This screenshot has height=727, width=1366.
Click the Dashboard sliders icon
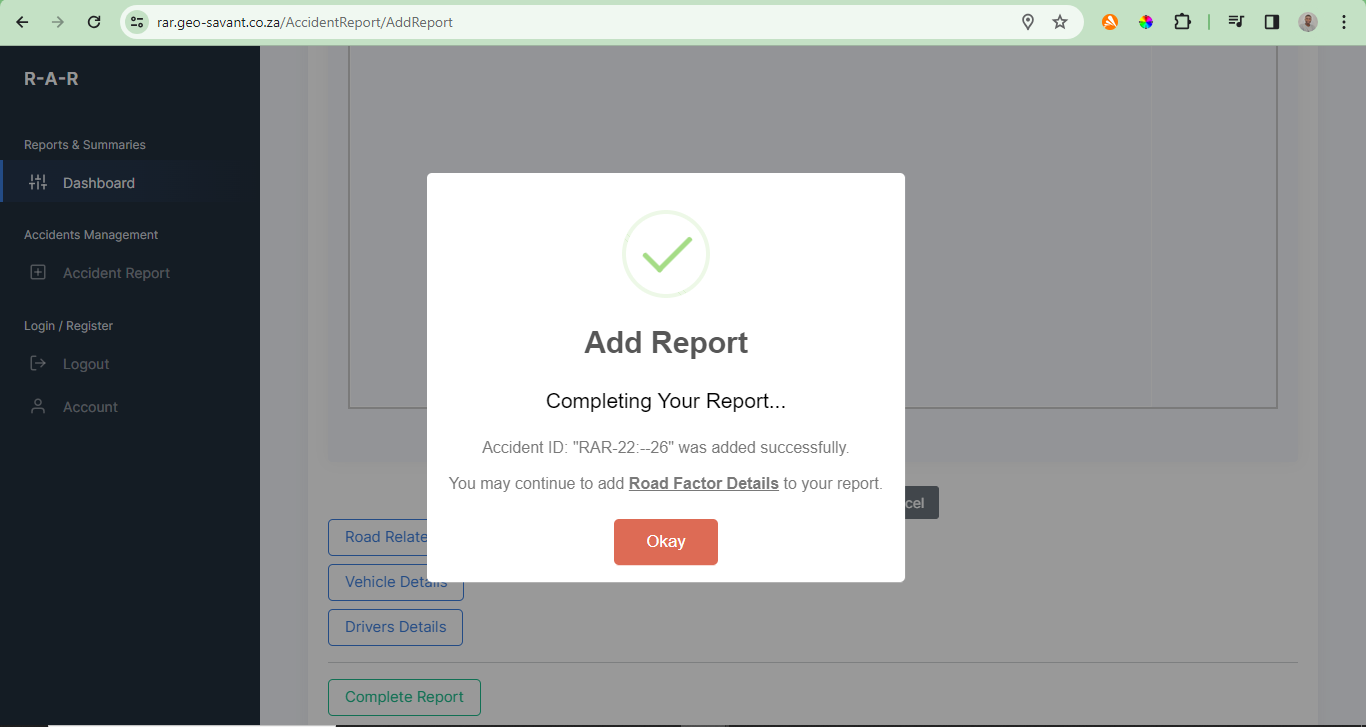click(x=38, y=182)
